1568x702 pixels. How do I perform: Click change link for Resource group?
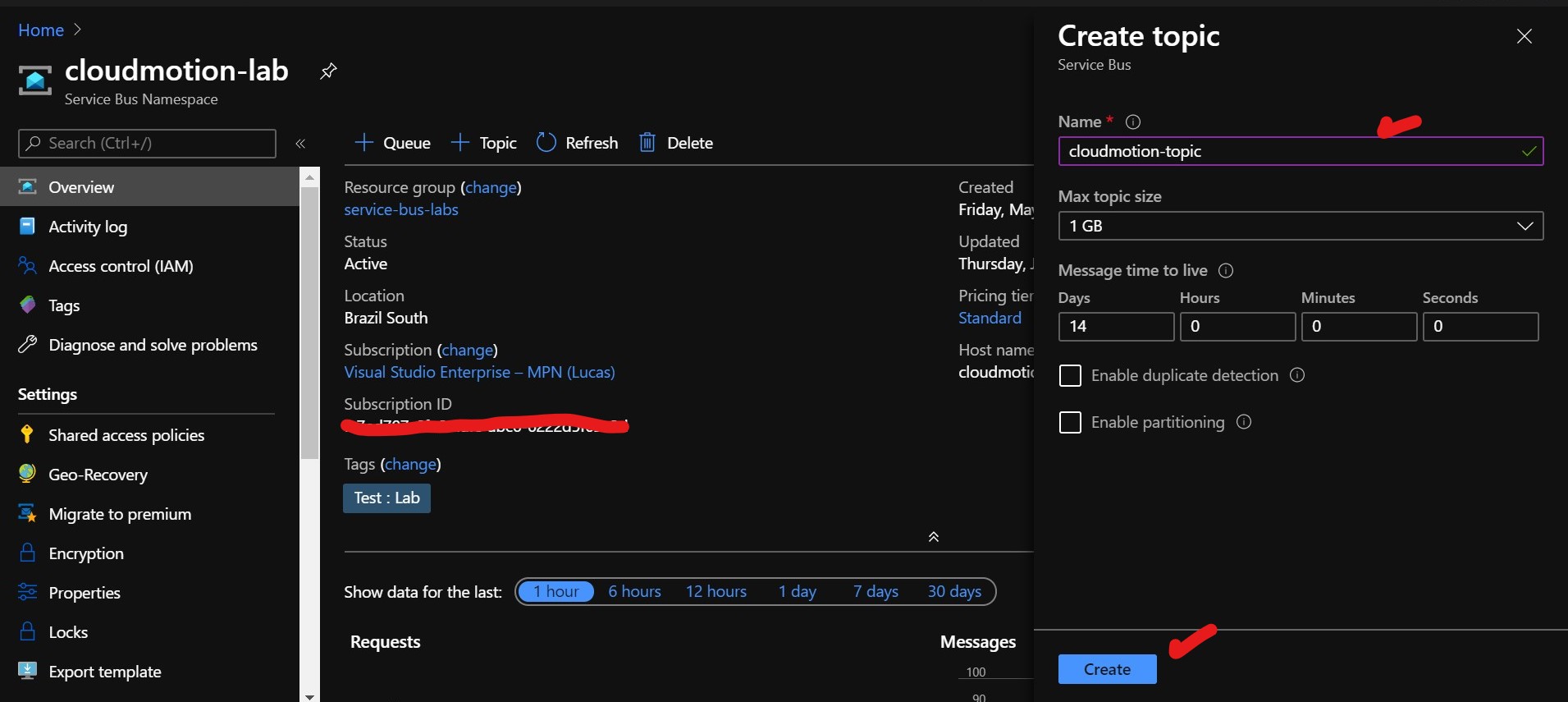(491, 187)
